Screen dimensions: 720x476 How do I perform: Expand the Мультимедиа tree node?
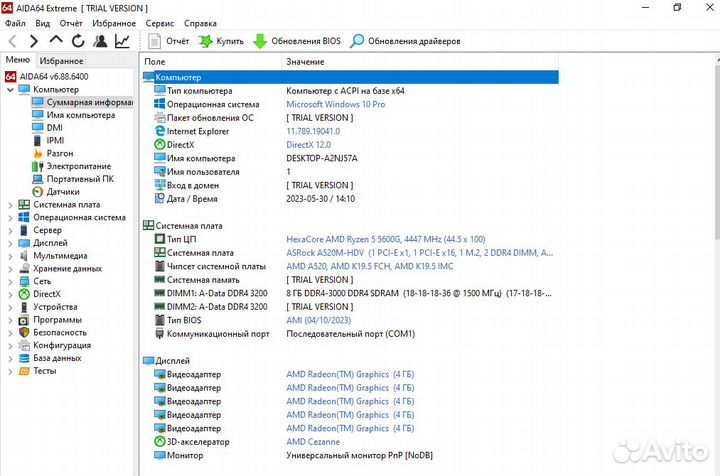click(10, 256)
